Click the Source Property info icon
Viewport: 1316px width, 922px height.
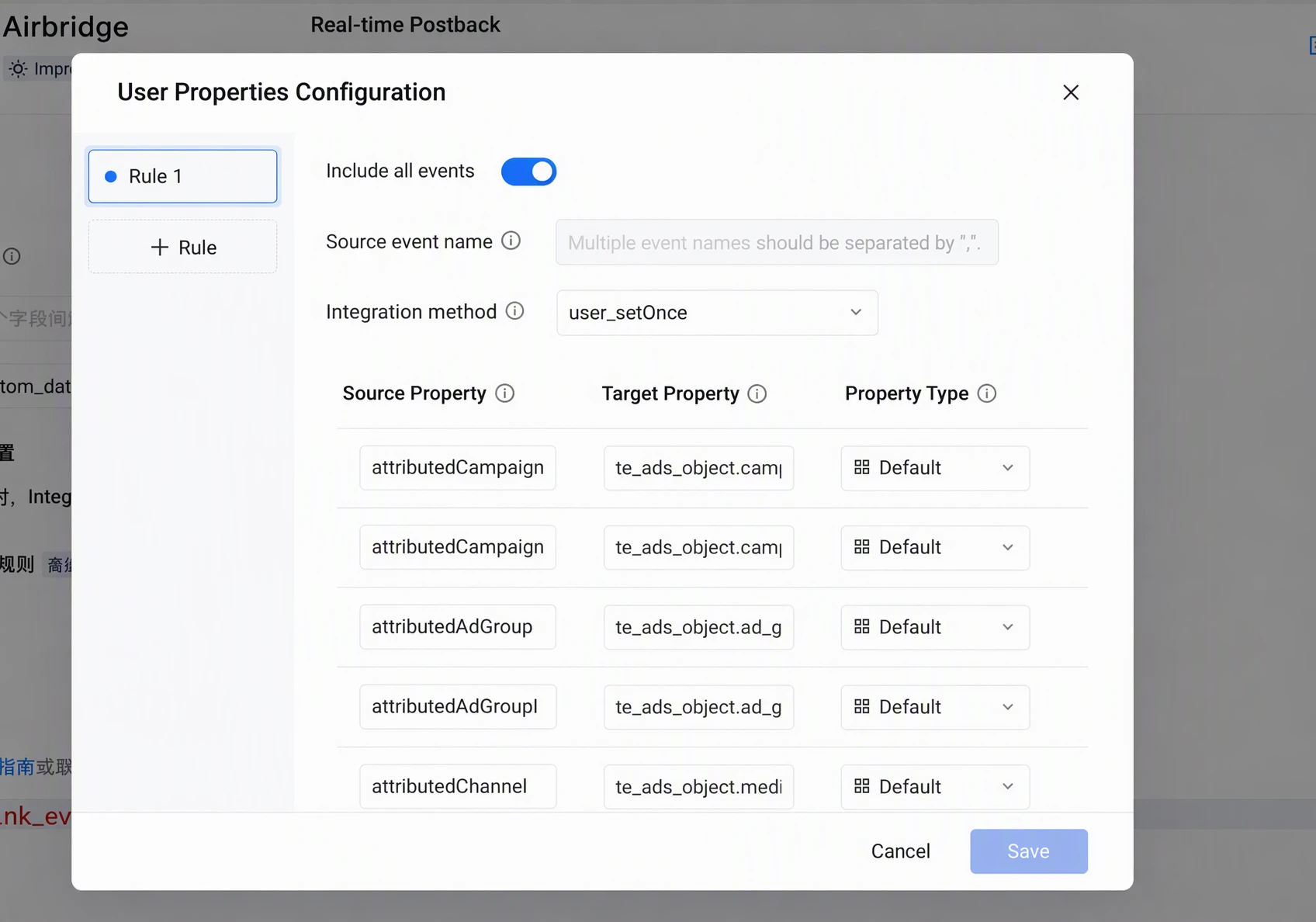coord(504,393)
